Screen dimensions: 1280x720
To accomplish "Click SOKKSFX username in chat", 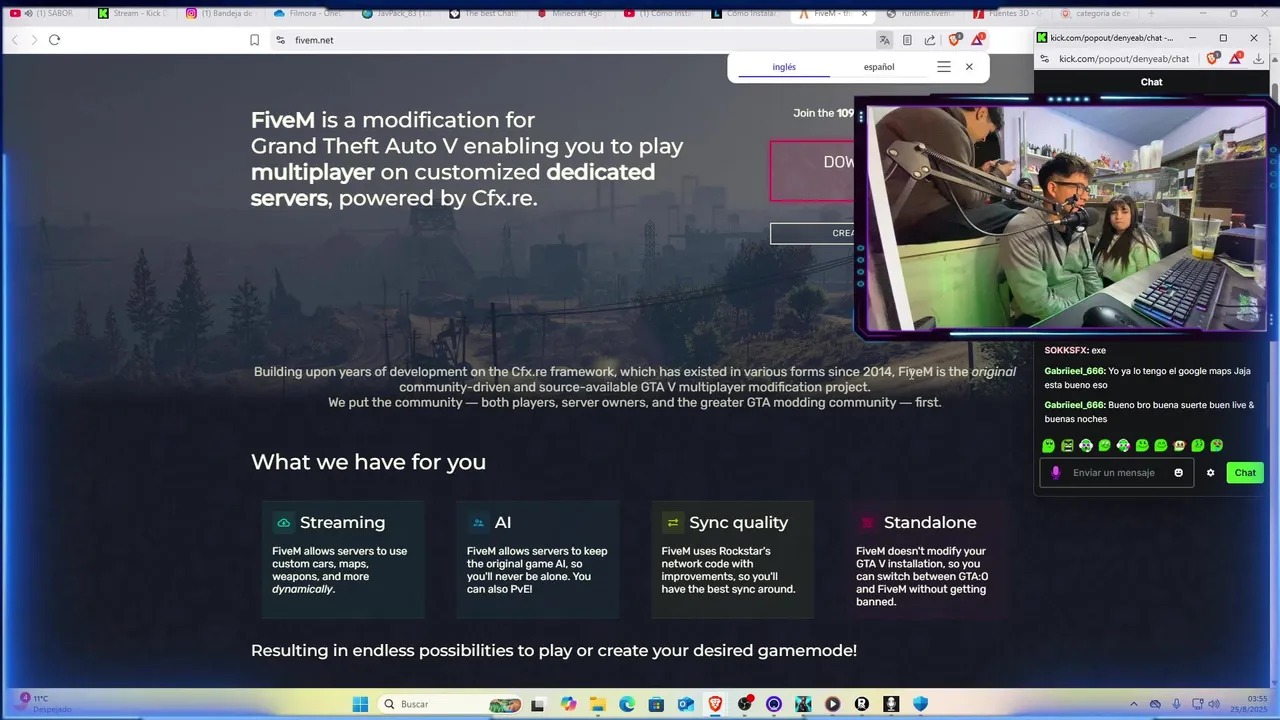I will click(1066, 351).
